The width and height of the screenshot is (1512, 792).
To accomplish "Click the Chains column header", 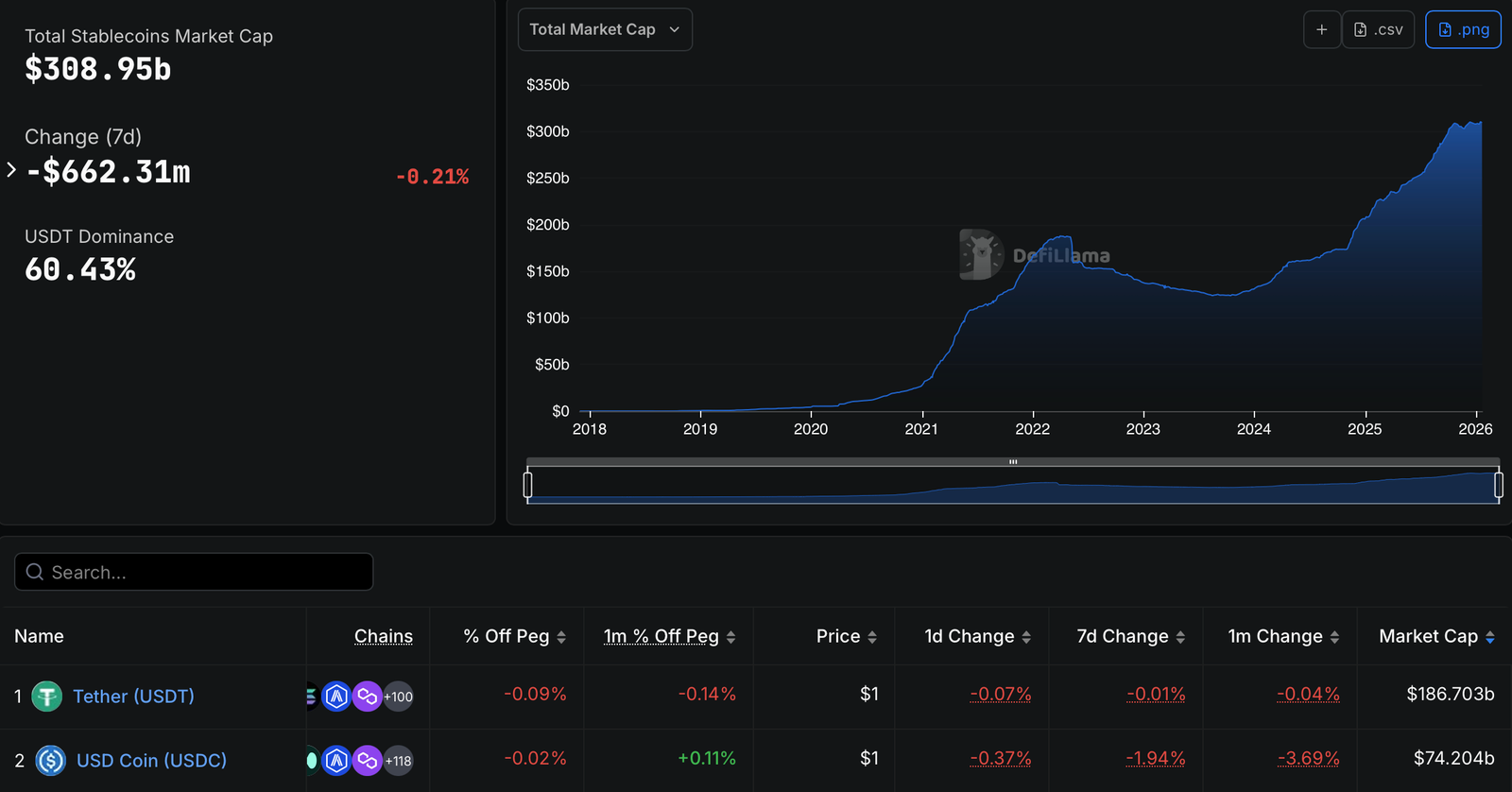I will coord(383,636).
